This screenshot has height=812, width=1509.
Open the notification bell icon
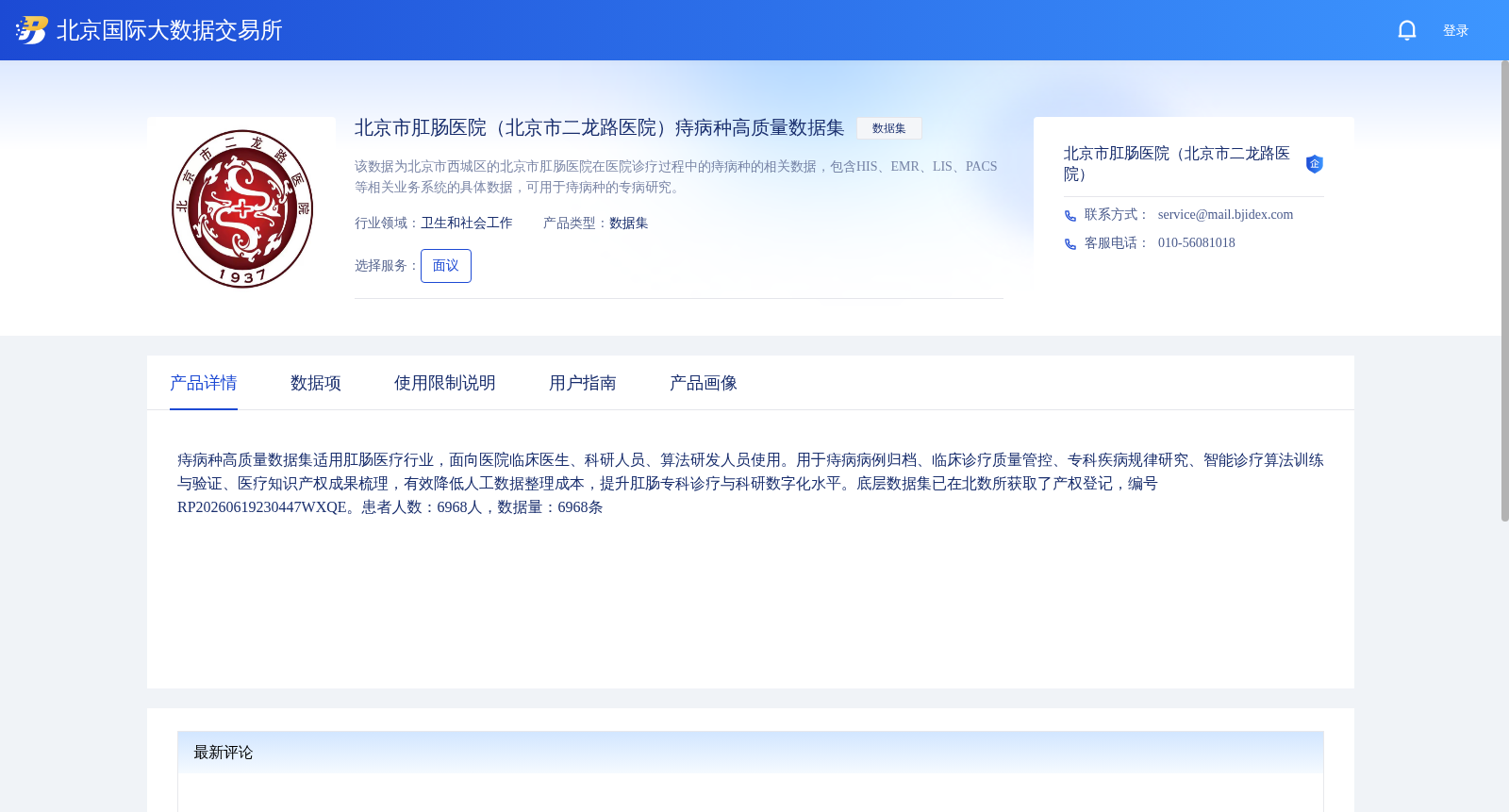1407,30
